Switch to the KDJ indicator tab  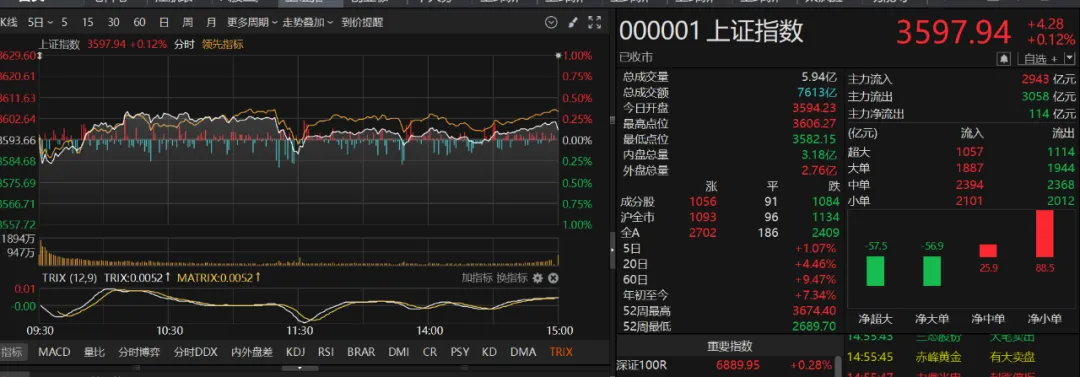coord(295,351)
